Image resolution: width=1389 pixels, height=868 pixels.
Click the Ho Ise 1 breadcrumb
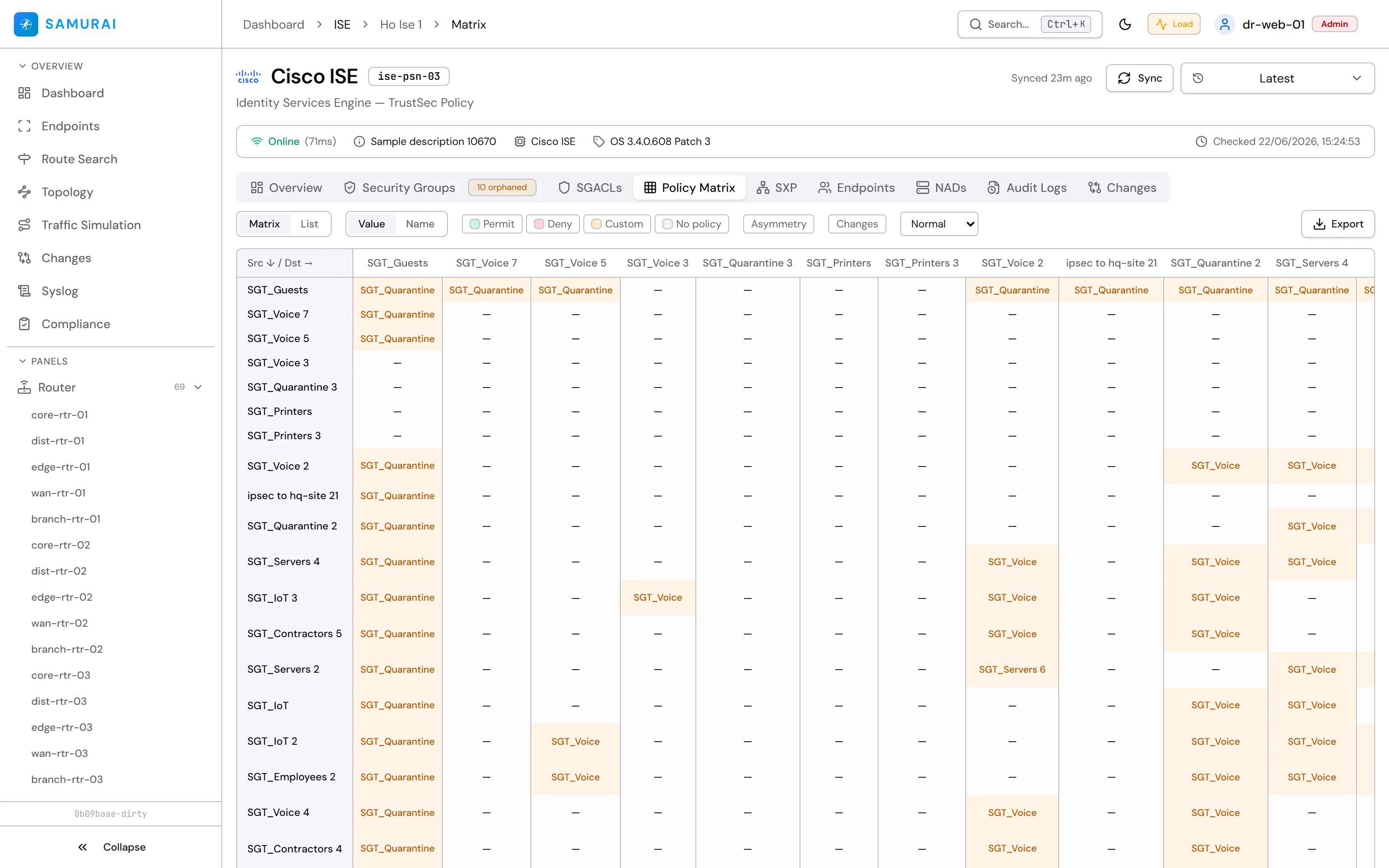click(x=401, y=24)
